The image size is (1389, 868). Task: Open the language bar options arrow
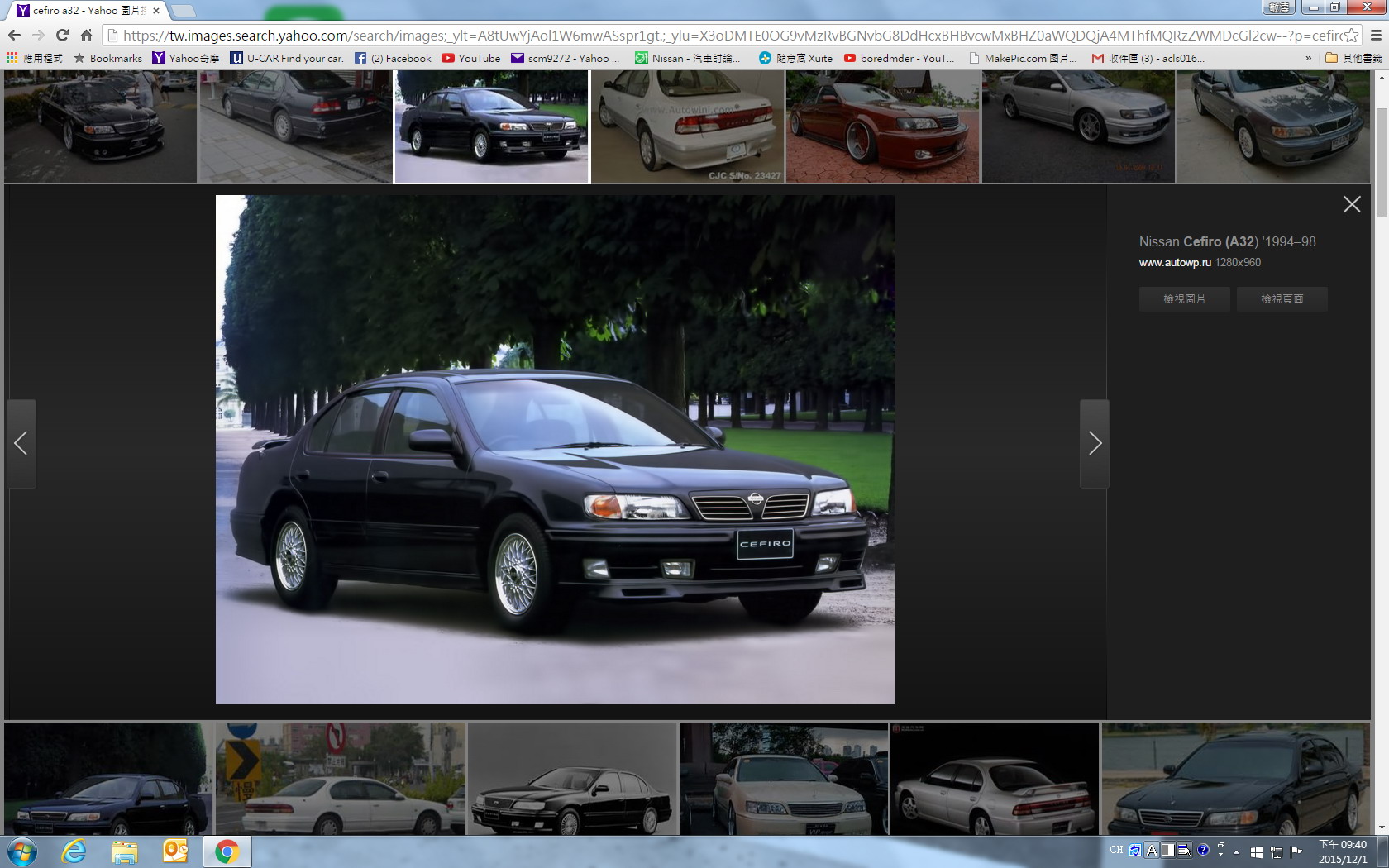[1221, 854]
